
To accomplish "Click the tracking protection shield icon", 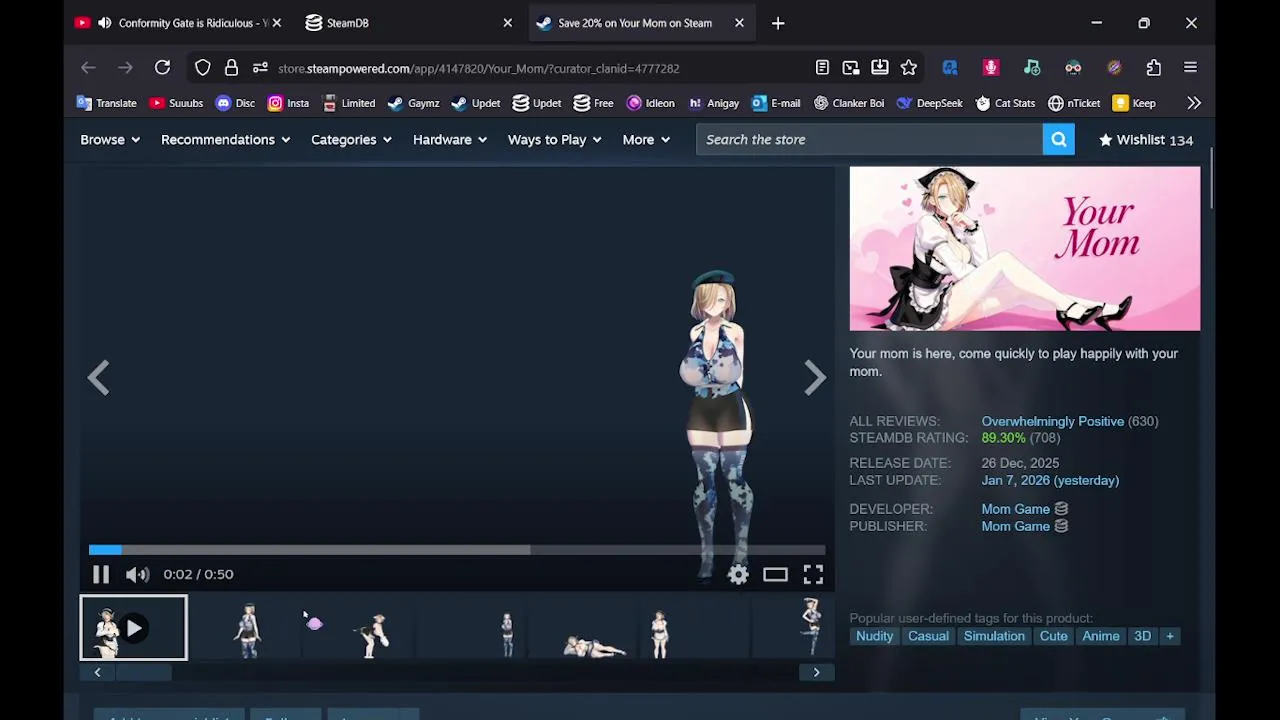I will tap(203, 68).
